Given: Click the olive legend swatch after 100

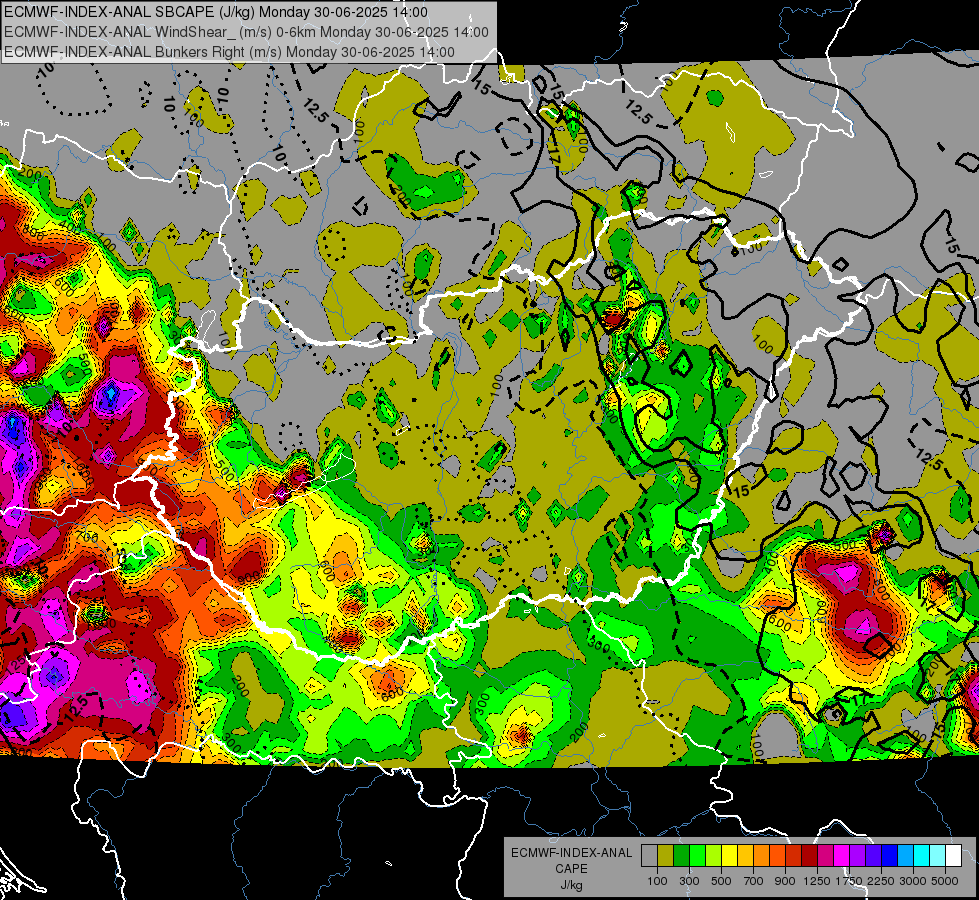Looking at the screenshot, I should tap(666, 855).
